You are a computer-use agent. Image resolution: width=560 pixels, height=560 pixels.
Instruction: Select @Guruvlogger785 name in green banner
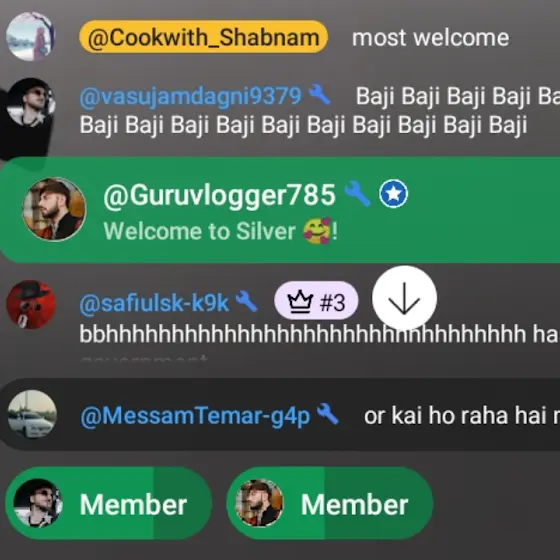(220, 195)
